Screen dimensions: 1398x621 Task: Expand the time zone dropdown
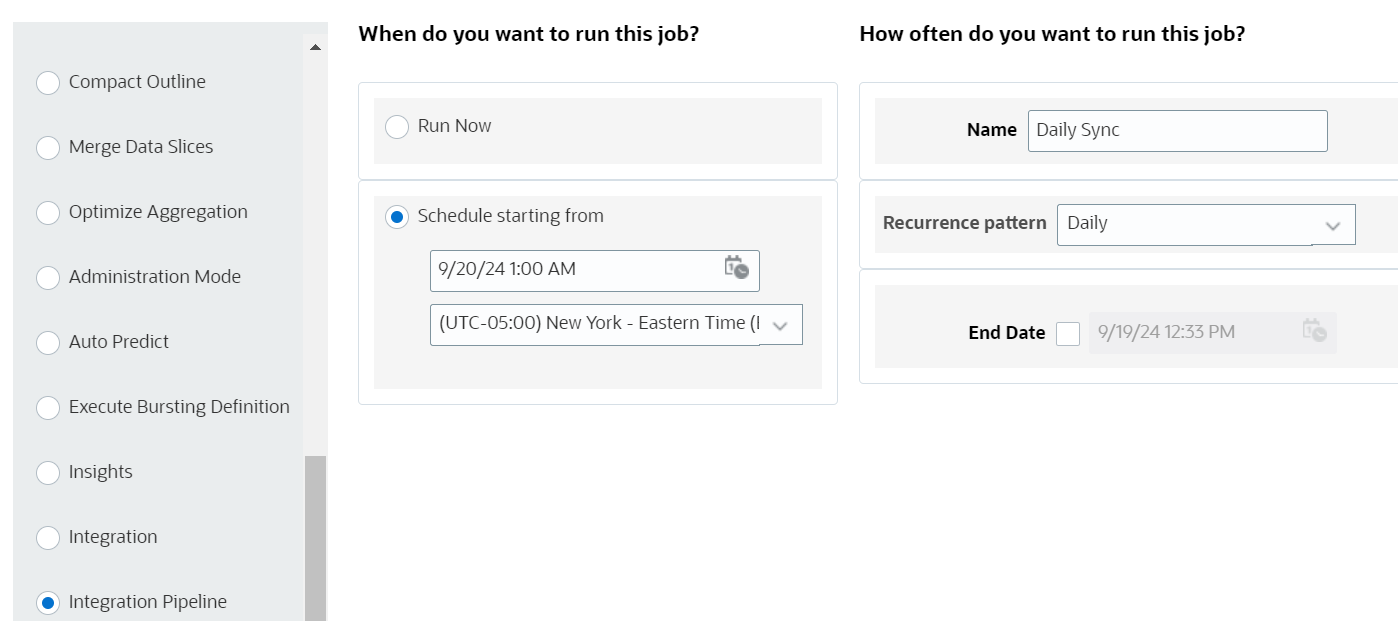[781, 325]
